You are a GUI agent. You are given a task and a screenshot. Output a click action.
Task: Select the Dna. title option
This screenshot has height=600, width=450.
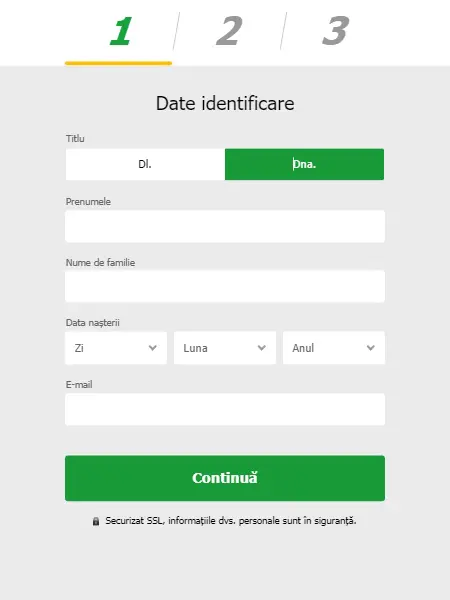[305, 164]
